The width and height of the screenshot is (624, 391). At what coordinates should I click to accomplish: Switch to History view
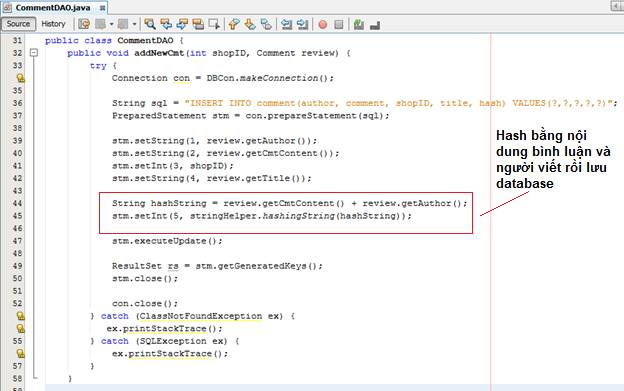tap(53, 24)
